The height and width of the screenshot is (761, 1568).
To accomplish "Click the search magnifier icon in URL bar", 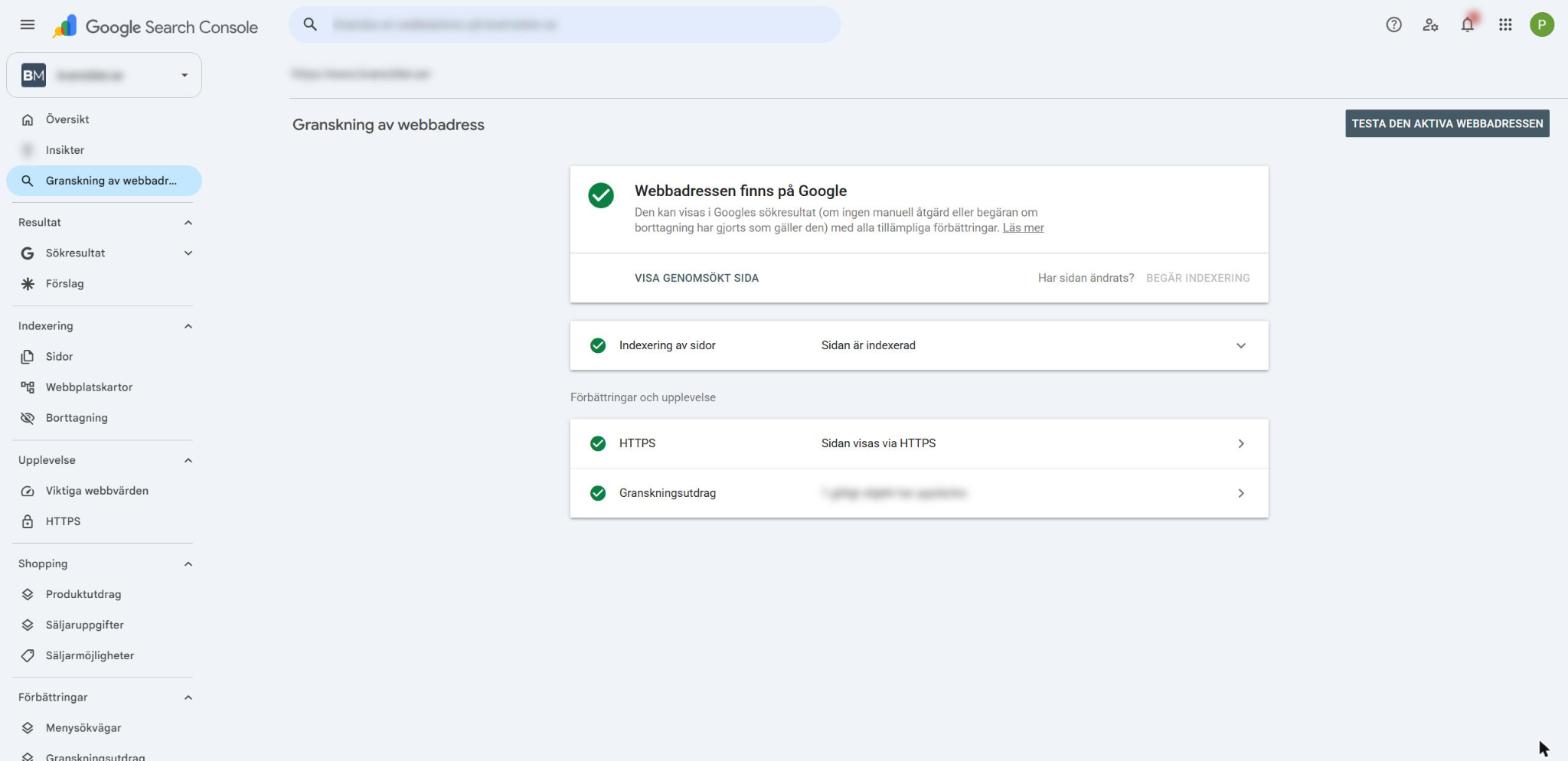I will point(310,24).
